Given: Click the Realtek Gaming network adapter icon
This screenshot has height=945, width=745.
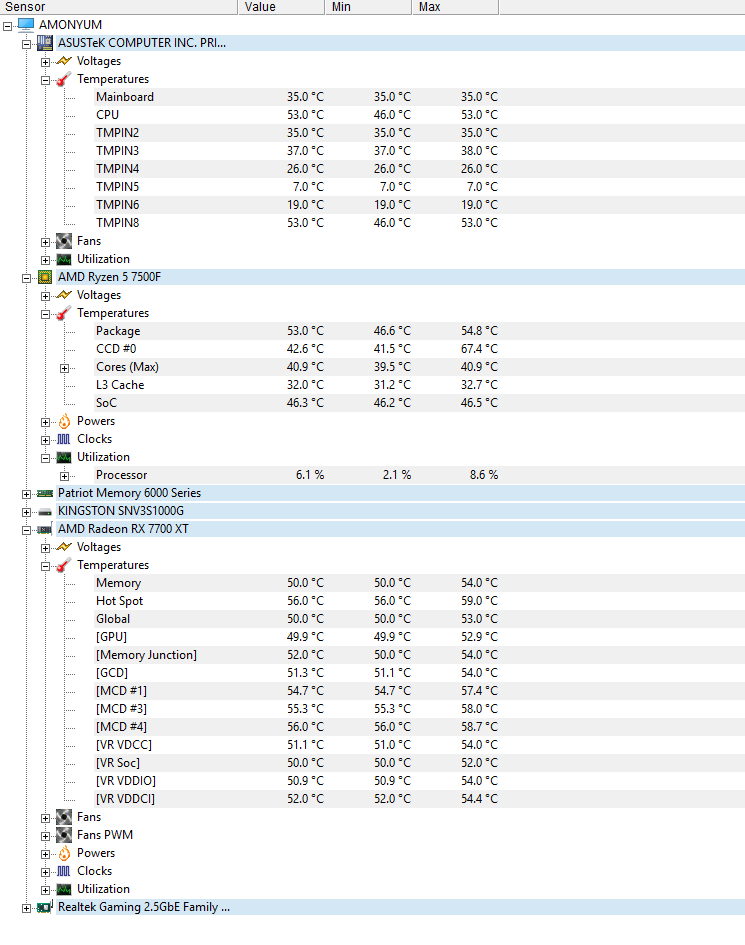Looking at the screenshot, I should coord(45,907).
